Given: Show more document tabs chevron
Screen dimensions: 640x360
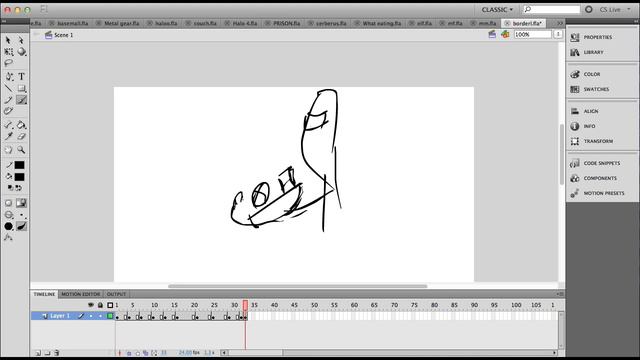Looking at the screenshot, I should click(560, 23).
